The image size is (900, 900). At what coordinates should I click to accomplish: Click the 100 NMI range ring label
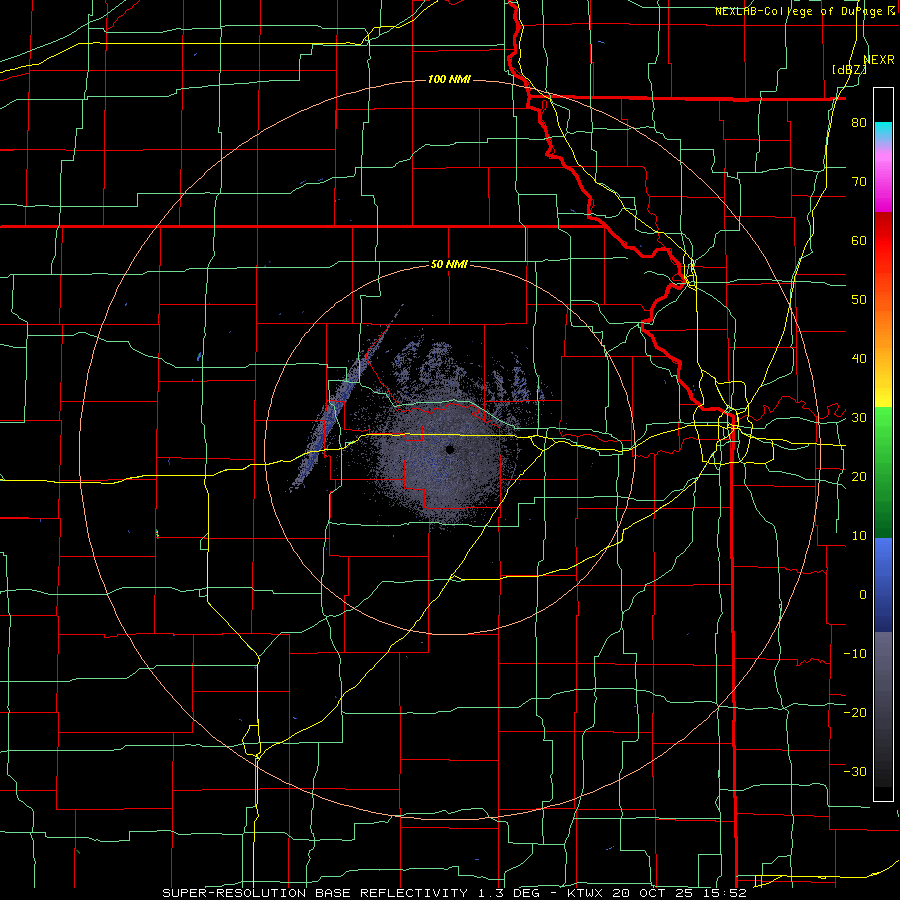tap(449, 79)
